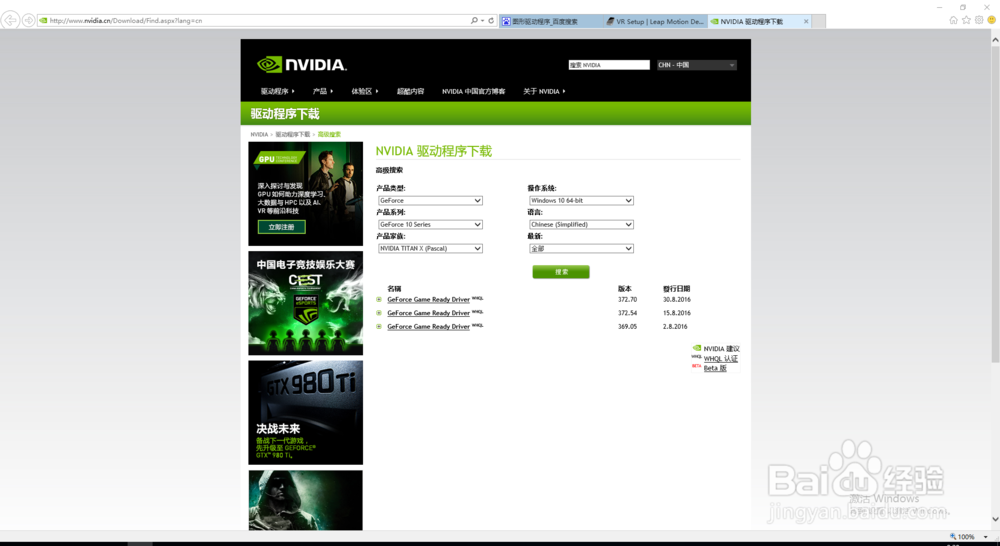The image size is (1000, 546).
Task: Open the 超酷内容 navigation item
Action: [x=410, y=91]
